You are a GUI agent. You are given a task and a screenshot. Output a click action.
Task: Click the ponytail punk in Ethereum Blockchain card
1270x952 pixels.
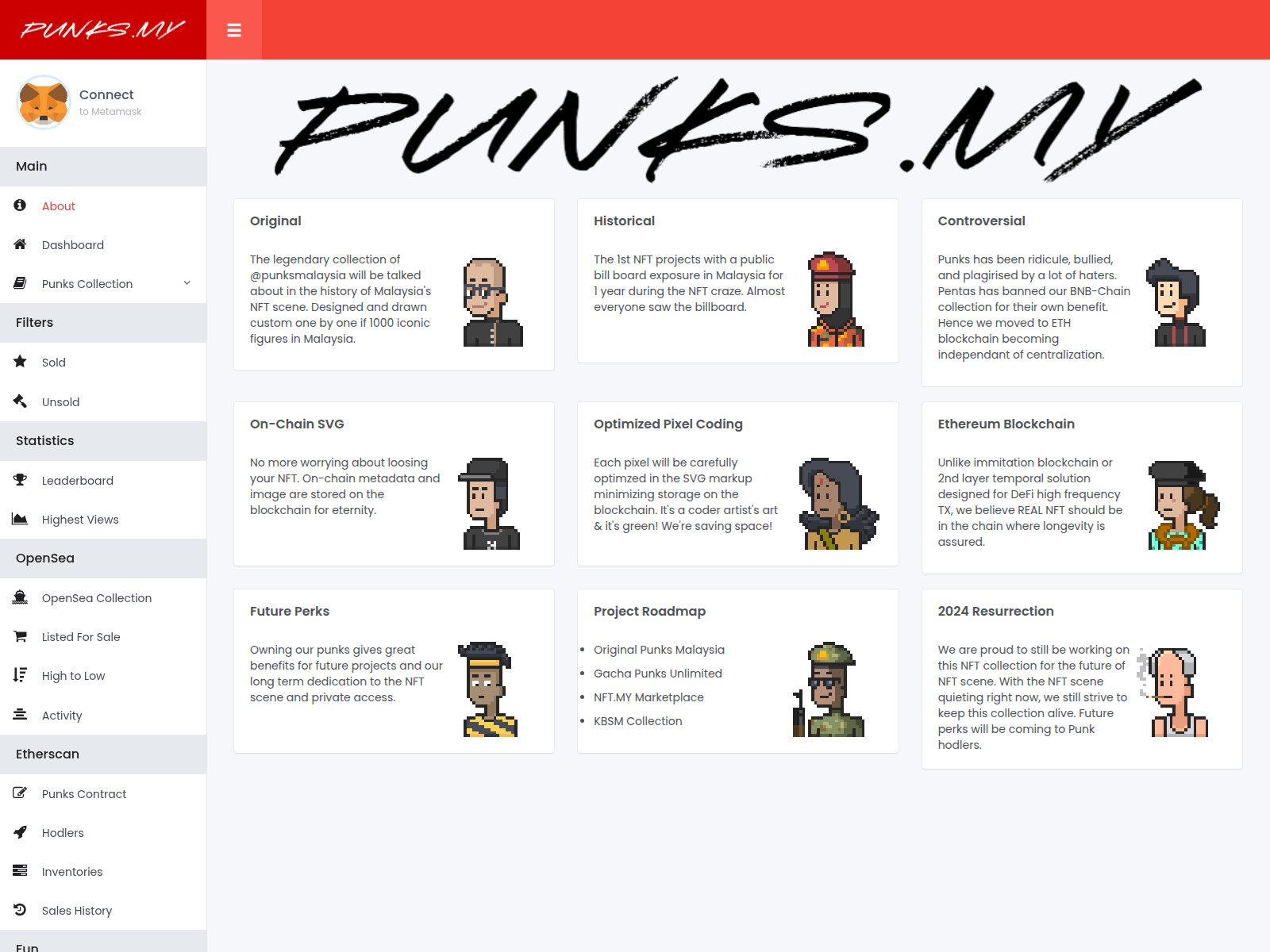pyautogui.click(x=1183, y=505)
